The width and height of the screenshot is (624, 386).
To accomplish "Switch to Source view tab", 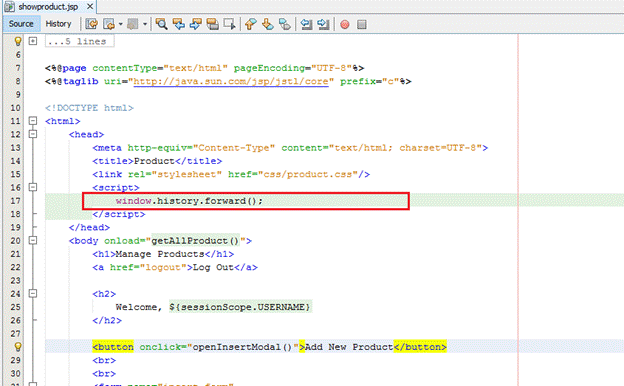I will (21, 24).
